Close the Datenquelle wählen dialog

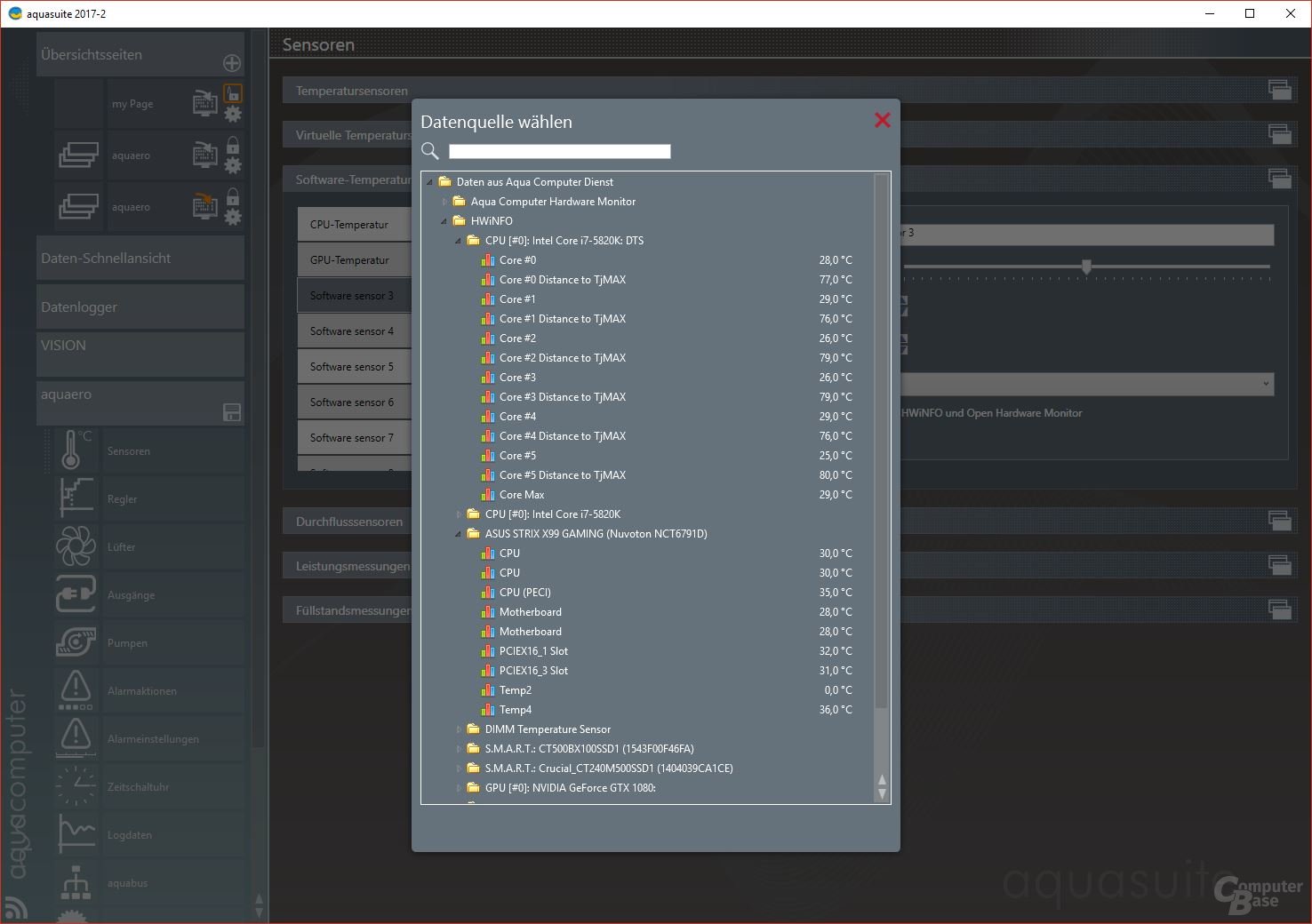882,120
